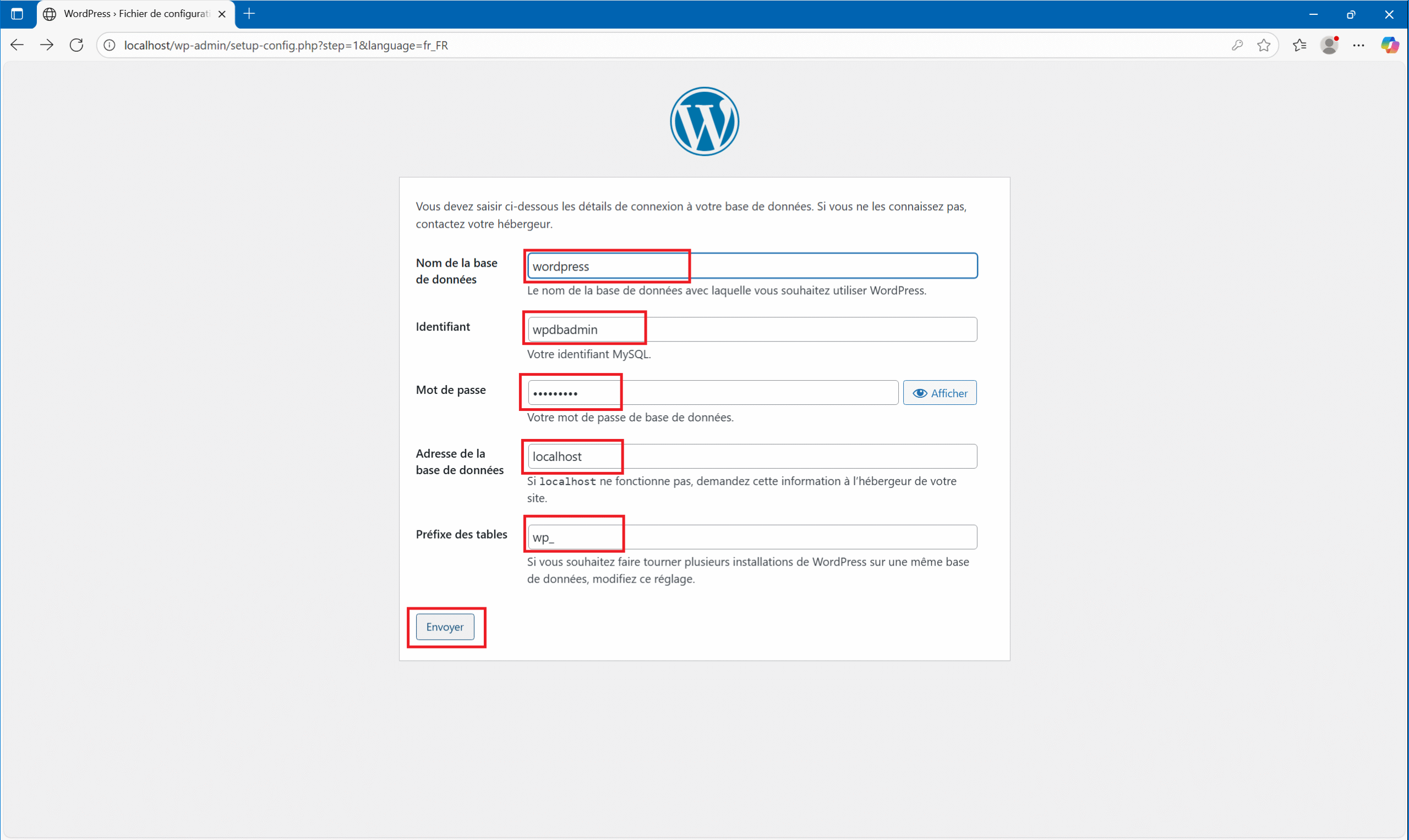Viewport: 1409px width, 840px height.
Task: Show the password with Afficher toggle
Action: tap(940, 393)
